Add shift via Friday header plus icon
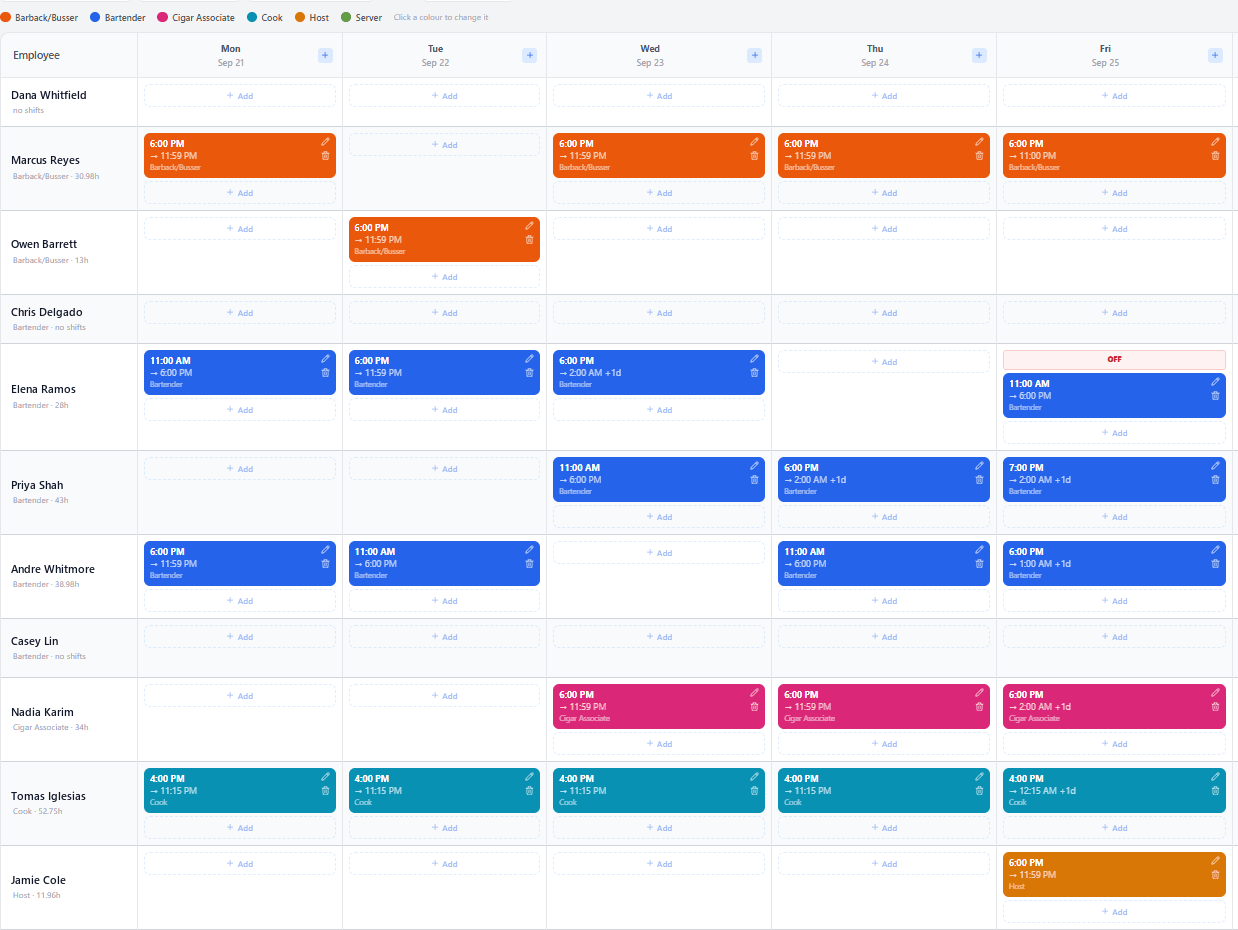The width and height of the screenshot is (1238, 930). [x=1215, y=56]
